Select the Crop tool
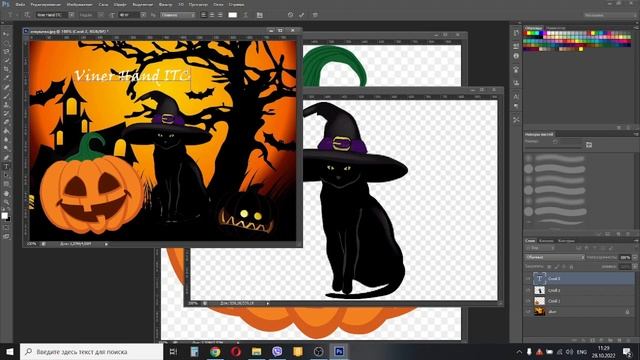The width and height of the screenshot is (640, 360). (x=6, y=69)
